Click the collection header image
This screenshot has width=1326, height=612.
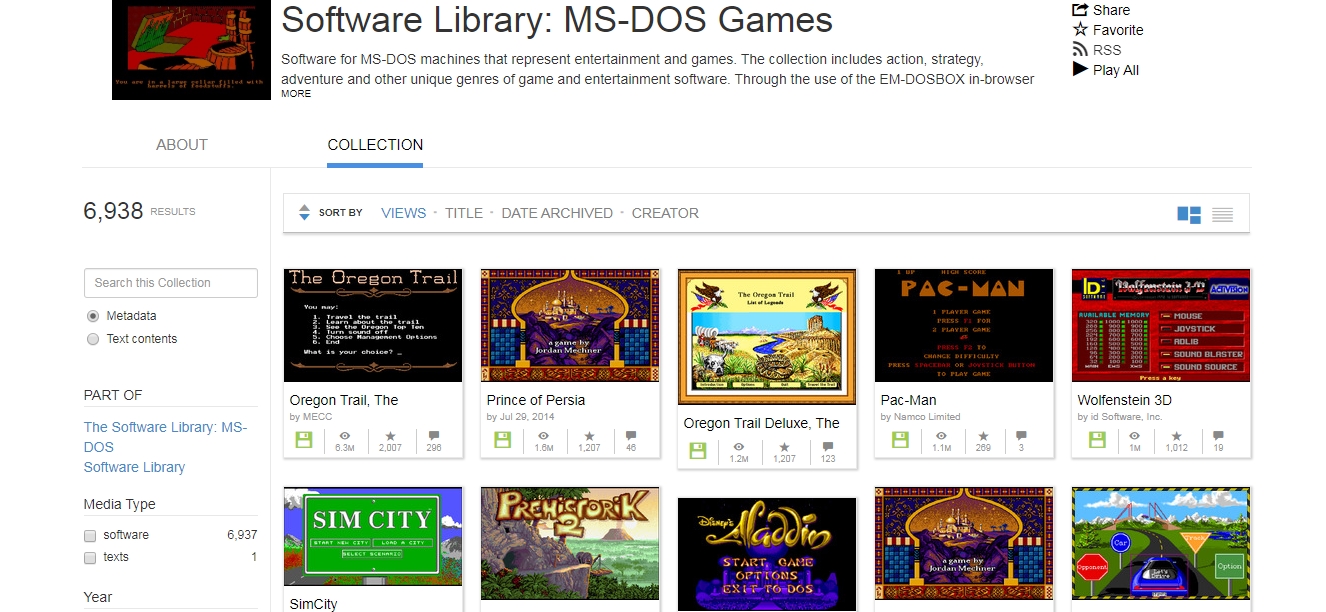point(191,50)
